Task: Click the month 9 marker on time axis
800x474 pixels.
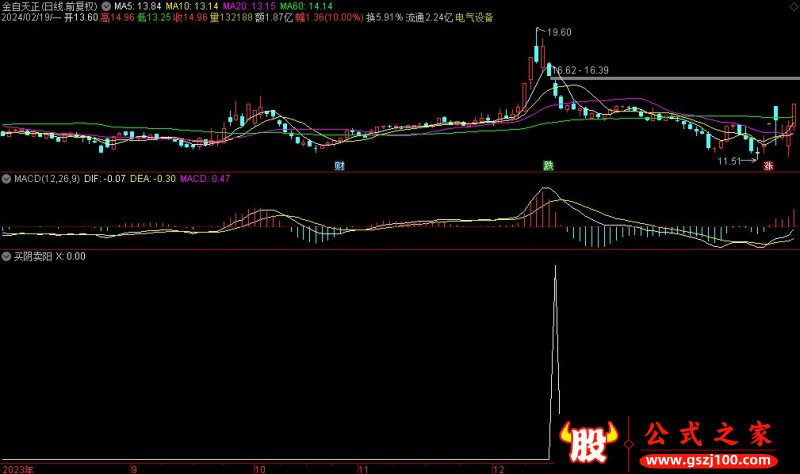Action: point(134,469)
